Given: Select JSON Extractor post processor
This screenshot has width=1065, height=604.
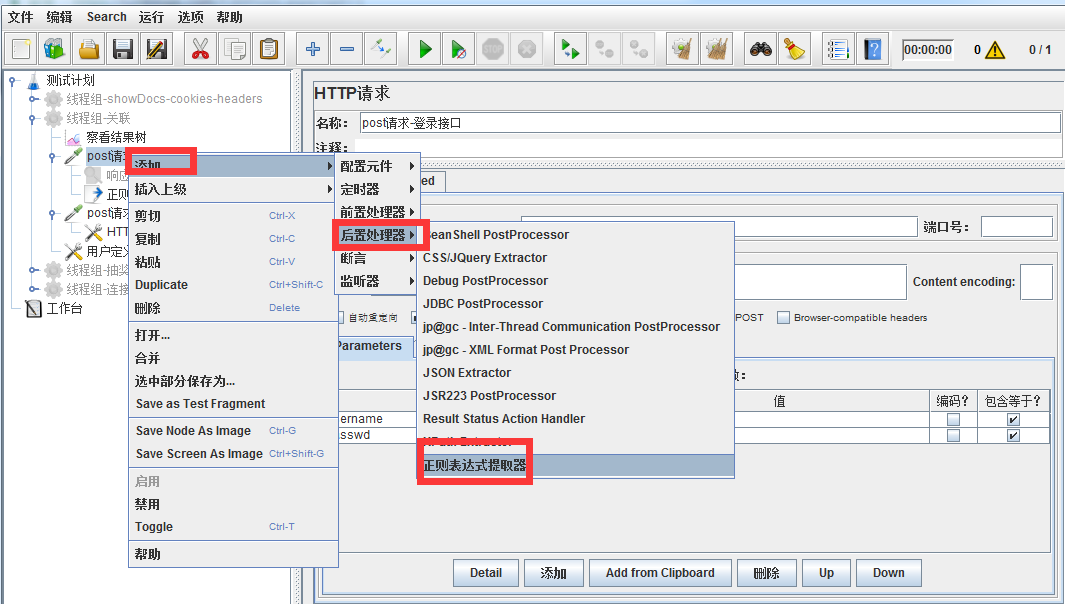Looking at the screenshot, I should click(x=576, y=372).
